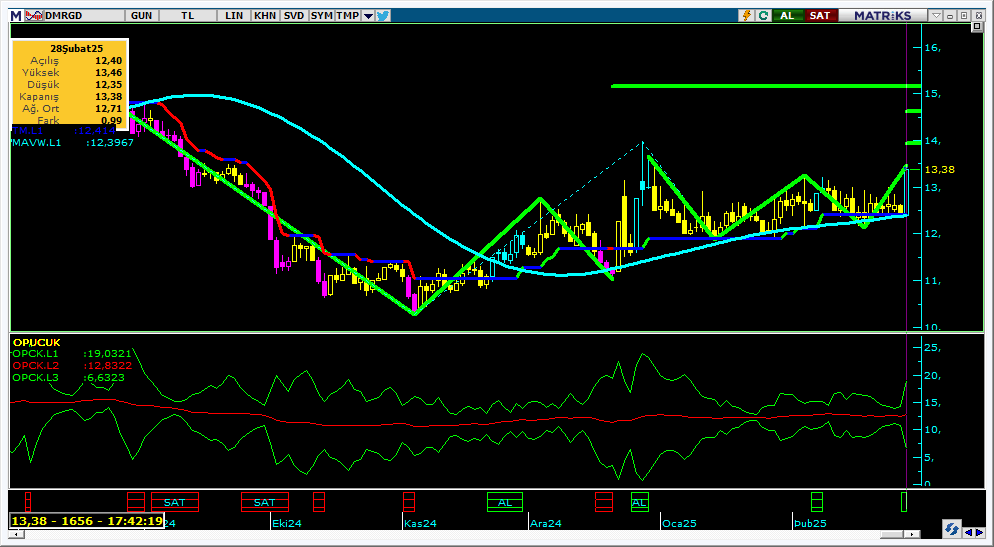This screenshot has width=994, height=547.
Task: Click the chart type icon beside DMRGD
Action: 34,16
